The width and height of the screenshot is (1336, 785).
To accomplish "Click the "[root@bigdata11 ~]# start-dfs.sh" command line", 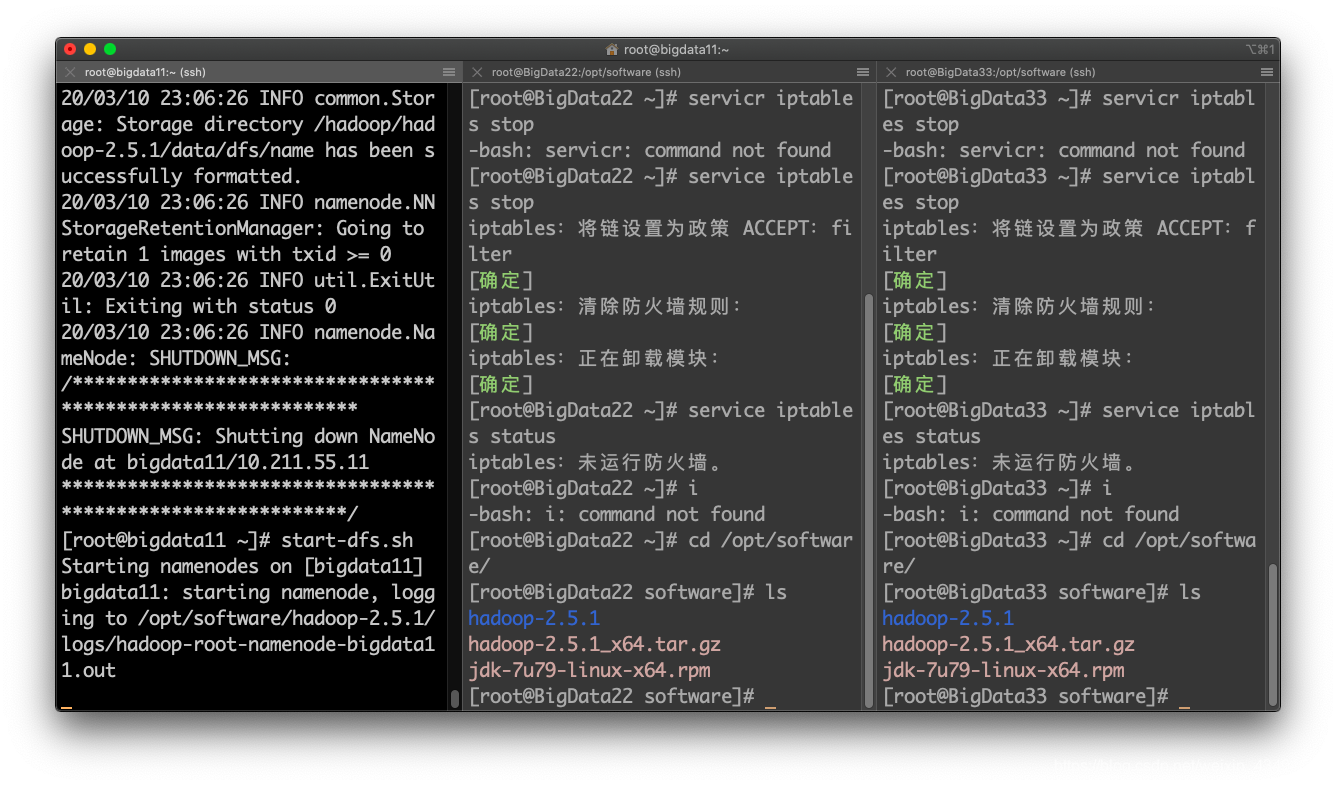I will [237, 540].
